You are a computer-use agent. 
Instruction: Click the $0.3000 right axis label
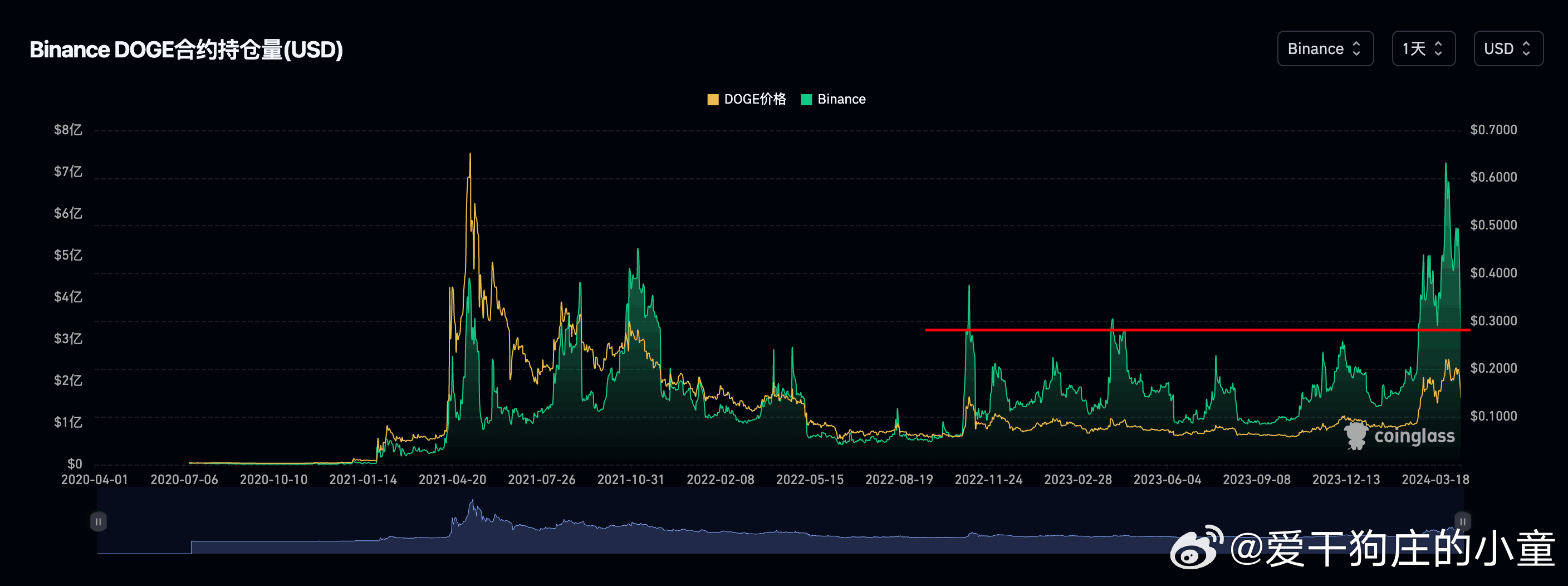1493,321
